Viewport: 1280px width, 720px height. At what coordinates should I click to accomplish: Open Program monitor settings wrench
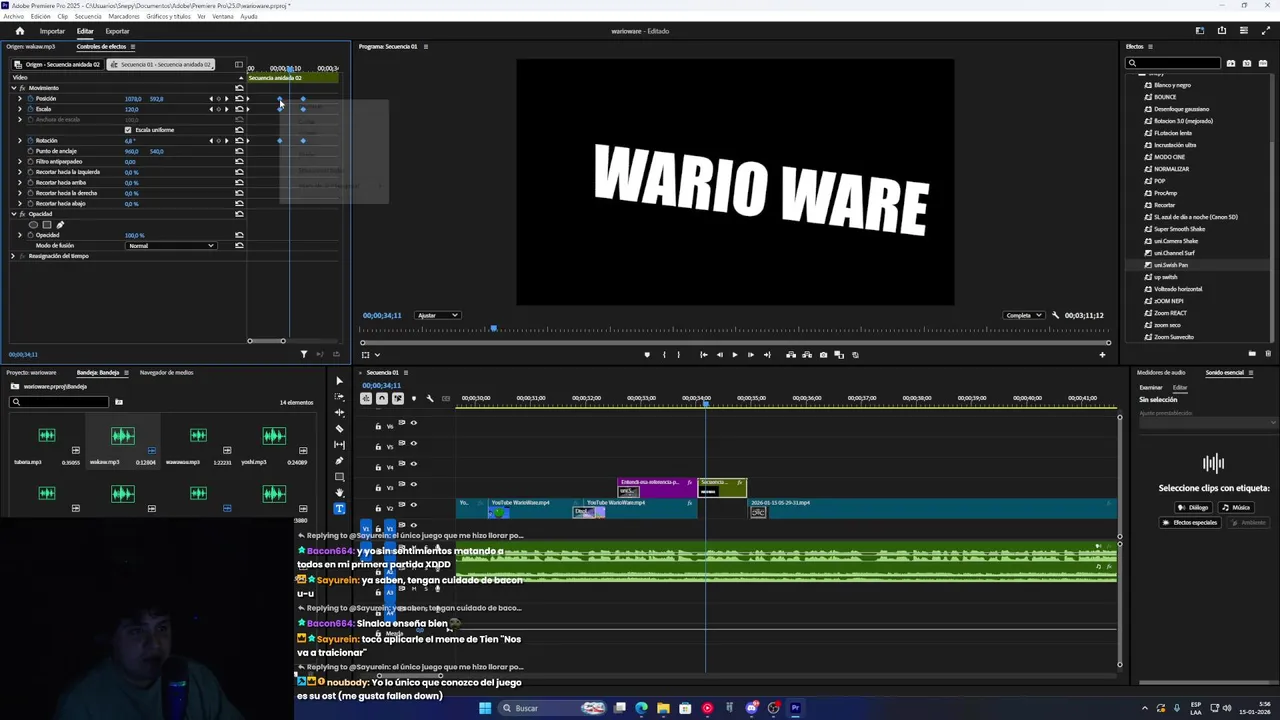pyautogui.click(x=1055, y=315)
